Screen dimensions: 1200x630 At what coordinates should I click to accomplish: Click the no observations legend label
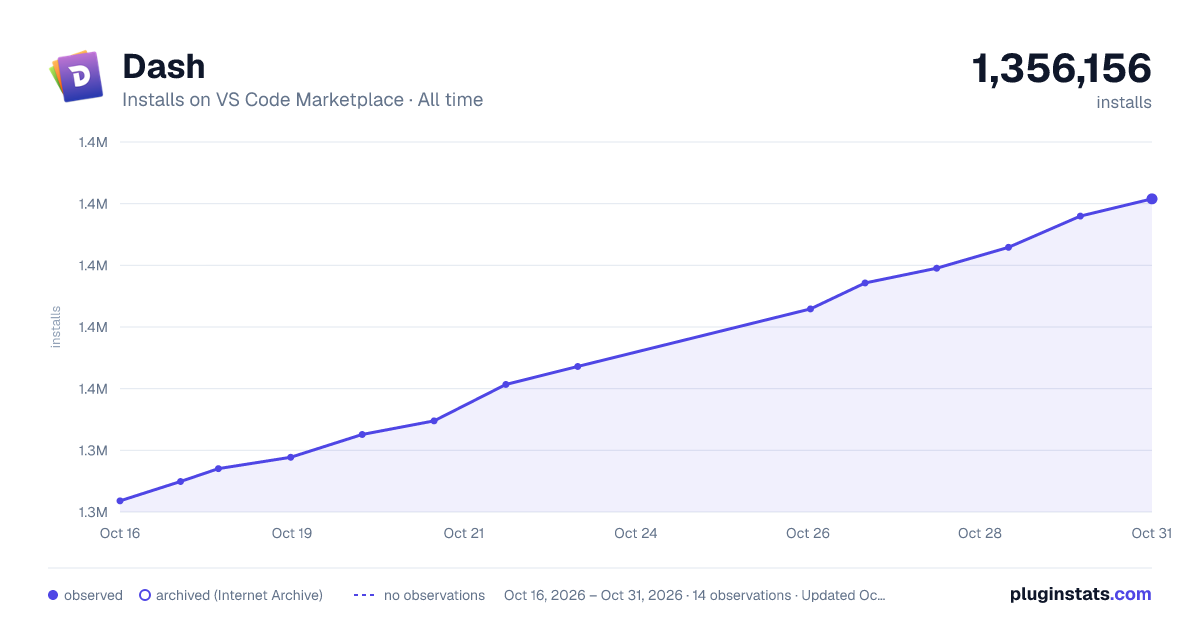click(x=434, y=595)
